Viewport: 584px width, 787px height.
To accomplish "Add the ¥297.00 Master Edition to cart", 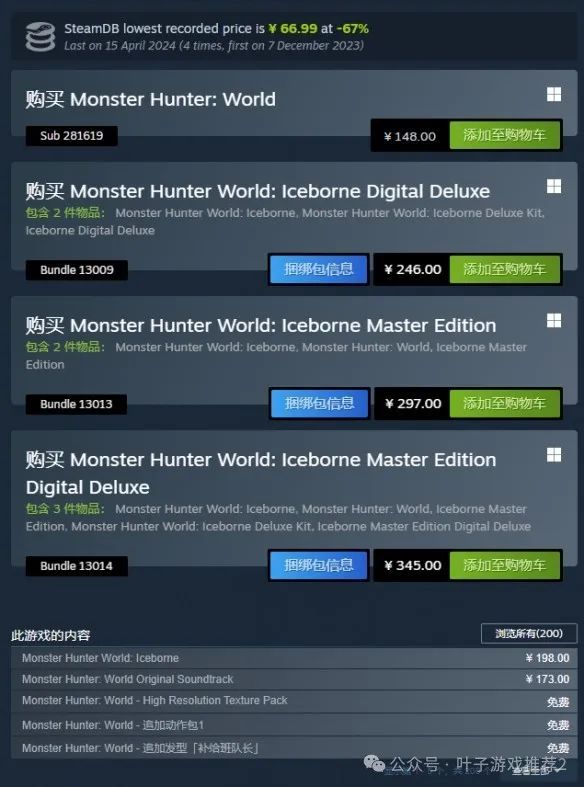I will [x=505, y=403].
